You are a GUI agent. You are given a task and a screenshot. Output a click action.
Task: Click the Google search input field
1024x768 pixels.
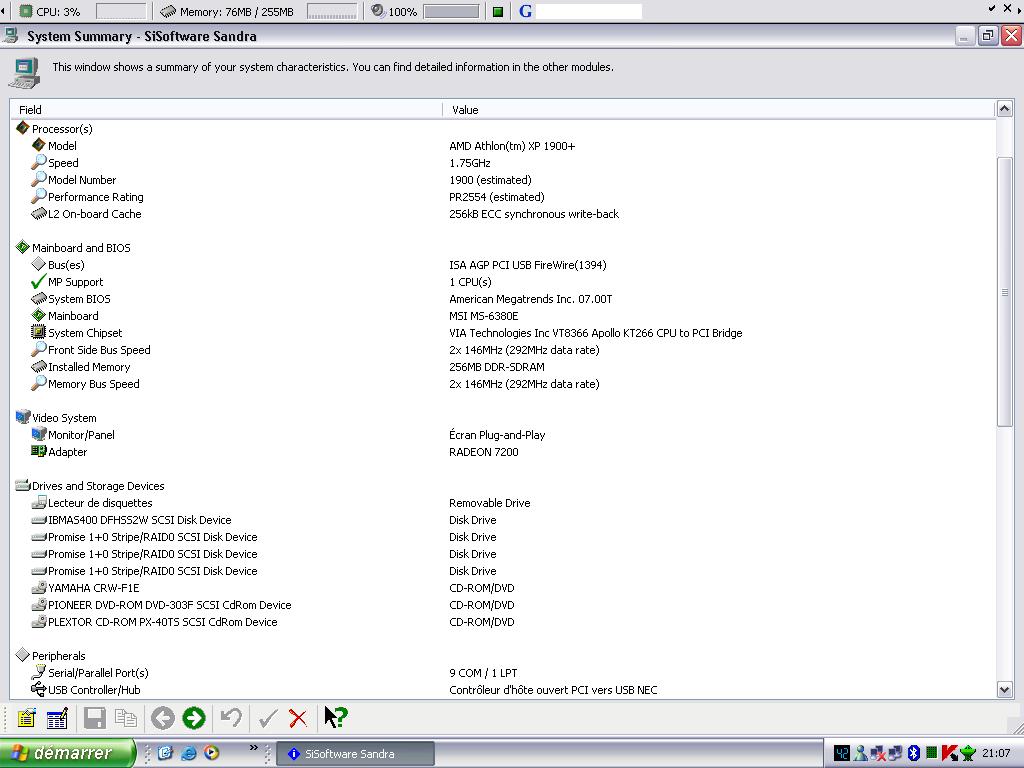[x=588, y=11]
